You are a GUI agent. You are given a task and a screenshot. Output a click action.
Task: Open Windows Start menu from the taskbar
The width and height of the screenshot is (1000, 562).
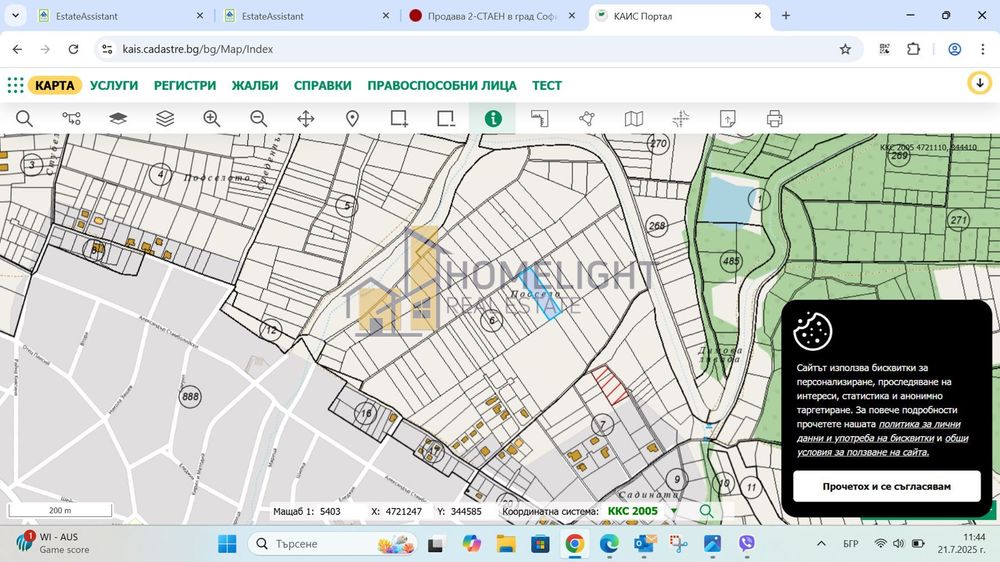point(226,543)
